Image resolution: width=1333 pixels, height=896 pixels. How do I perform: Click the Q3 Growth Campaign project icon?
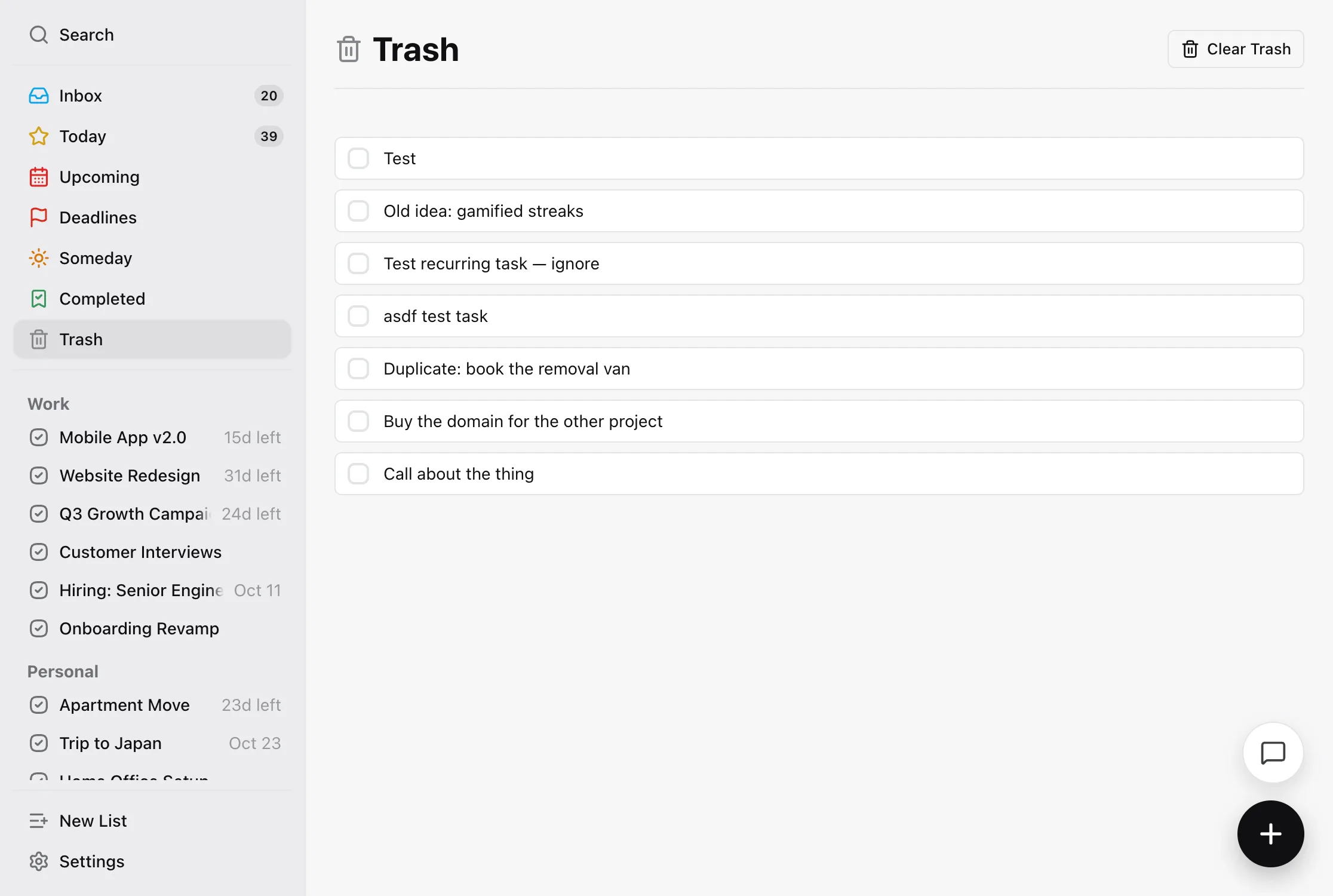[x=39, y=514]
